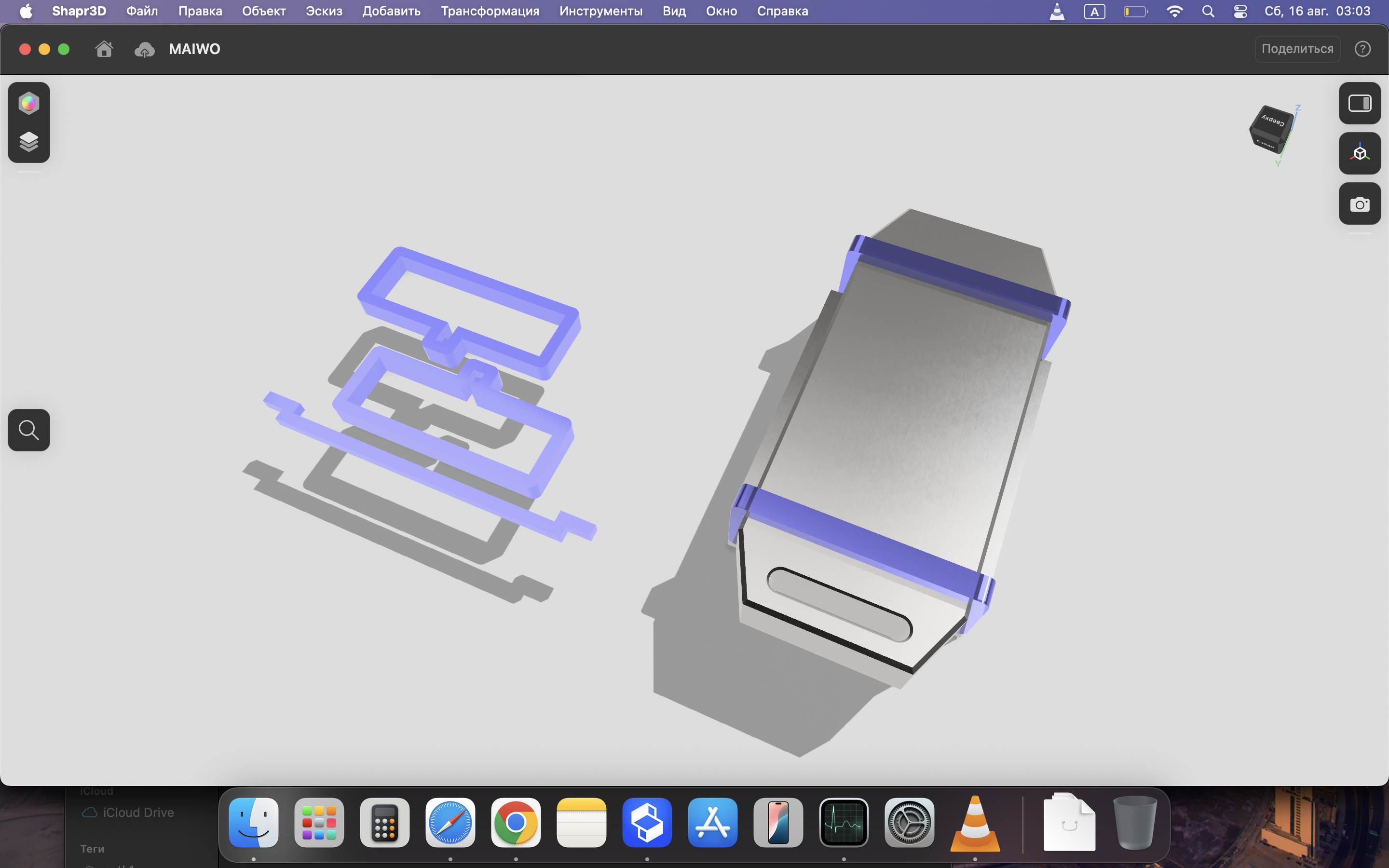
Task: Open Calculator from the Dock
Action: pyautogui.click(x=384, y=823)
